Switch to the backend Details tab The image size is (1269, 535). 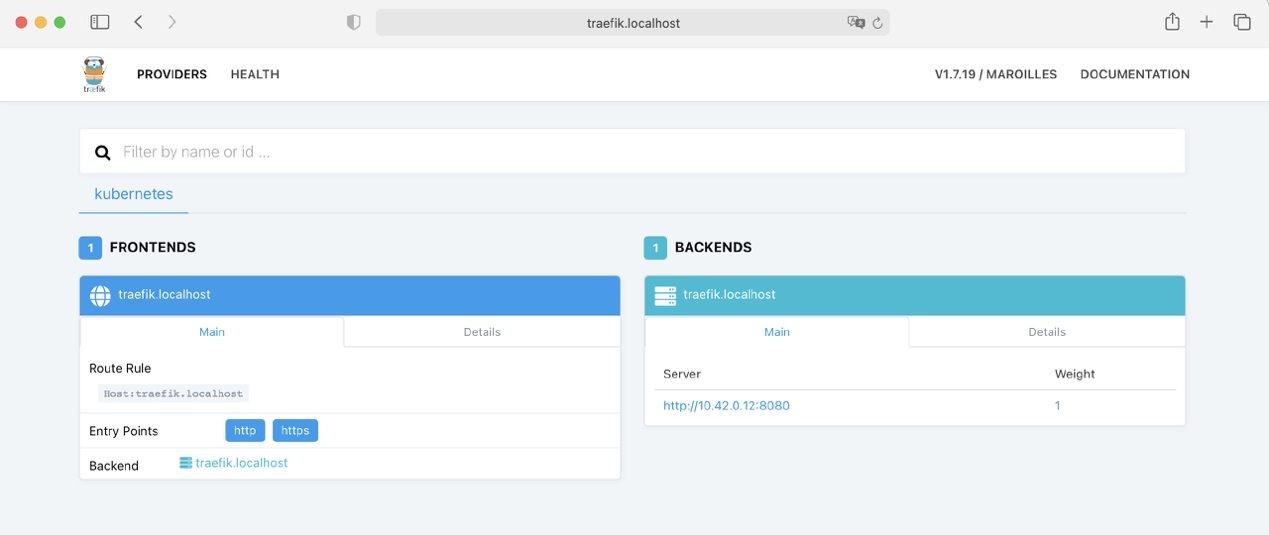pos(1047,332)
